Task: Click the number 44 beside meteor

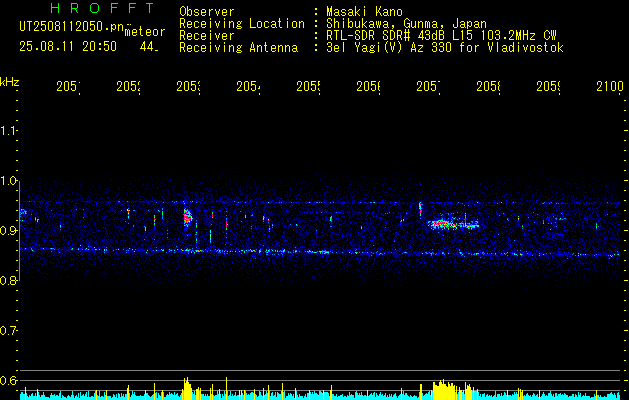Action: pyautogui.click(x=149, y=47)
